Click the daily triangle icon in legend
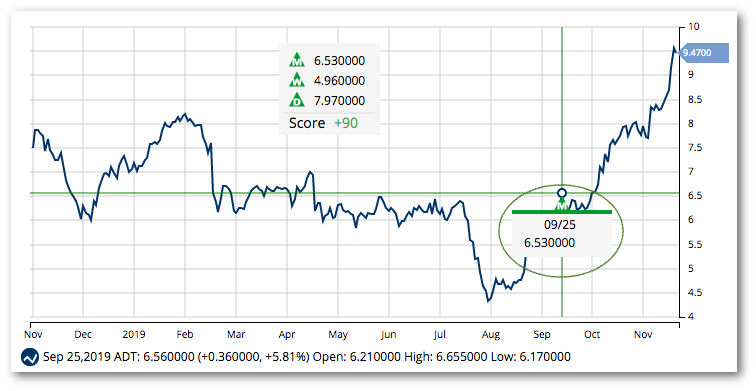The height and width of the screenshot is (391, 756). click(297, 100)
